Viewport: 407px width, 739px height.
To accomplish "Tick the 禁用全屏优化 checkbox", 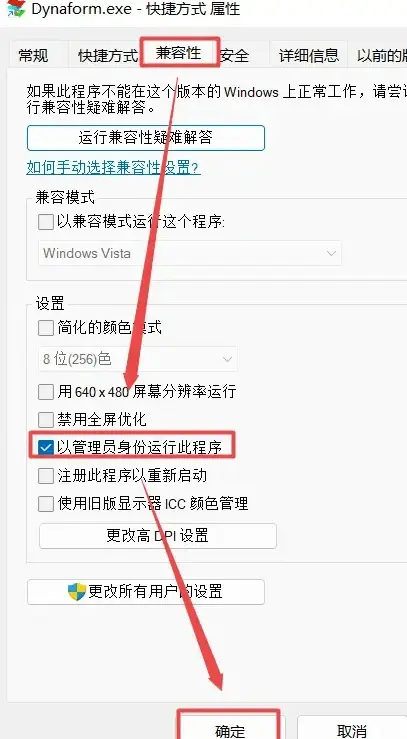I will [x=46, y=419].
